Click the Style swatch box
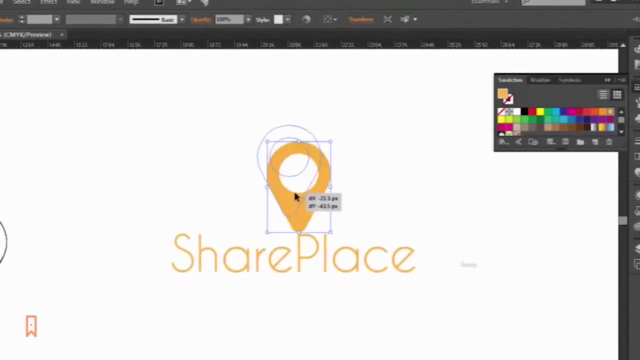The image size is (640, 360). (x=278, y=20)
